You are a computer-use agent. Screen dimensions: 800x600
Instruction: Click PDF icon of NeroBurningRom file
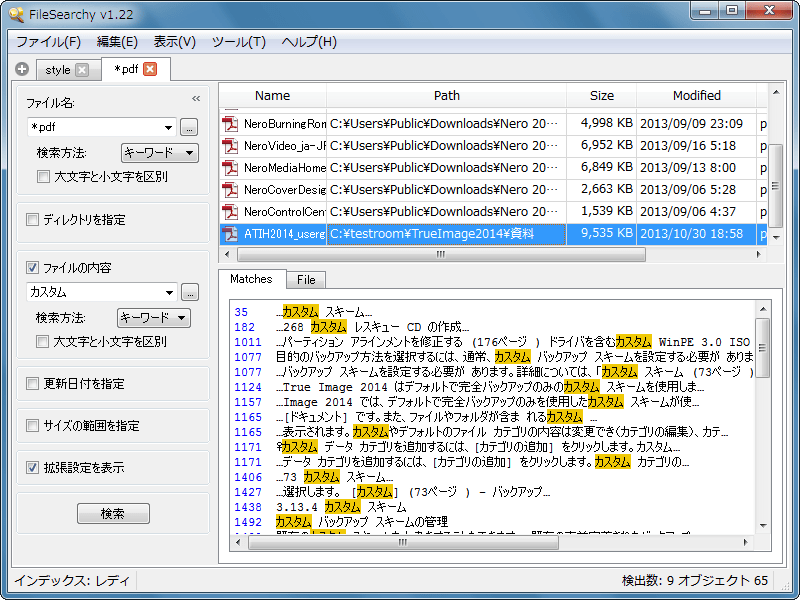pos(230,124)
